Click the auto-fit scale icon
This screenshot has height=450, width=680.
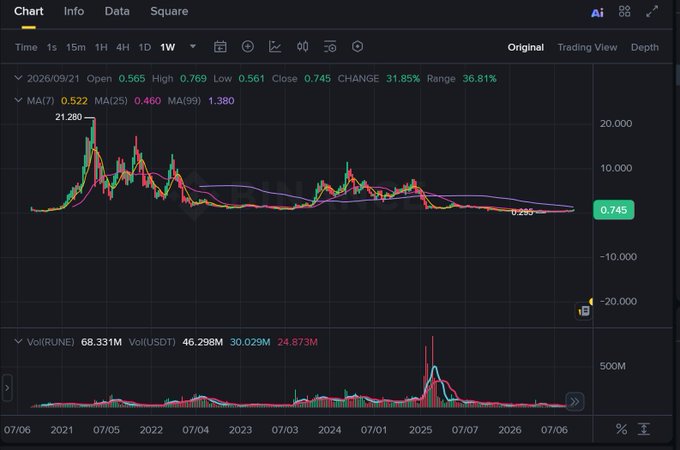[644, 429]
